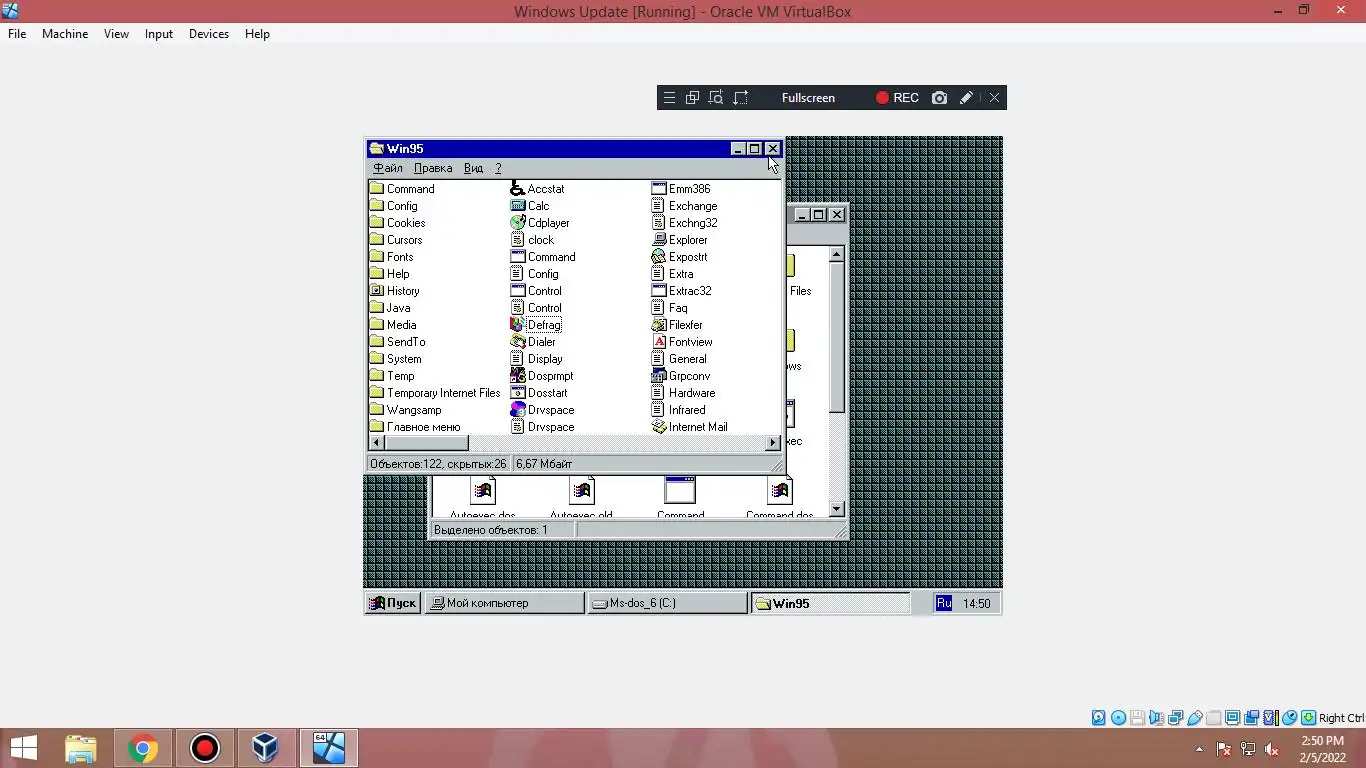Viewport: 1366px width, 768px height.
Task: Select the Grpconv program
Action: 680,376
